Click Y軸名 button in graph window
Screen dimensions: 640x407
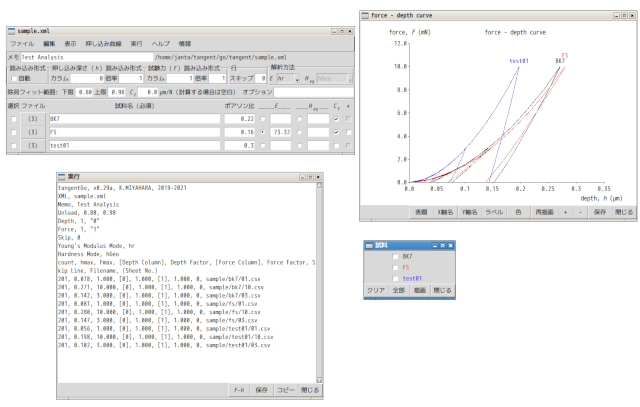point(469,212)
